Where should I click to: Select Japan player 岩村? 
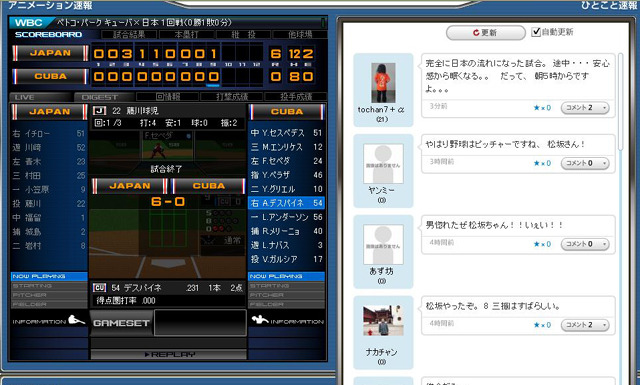click(49, 246)
